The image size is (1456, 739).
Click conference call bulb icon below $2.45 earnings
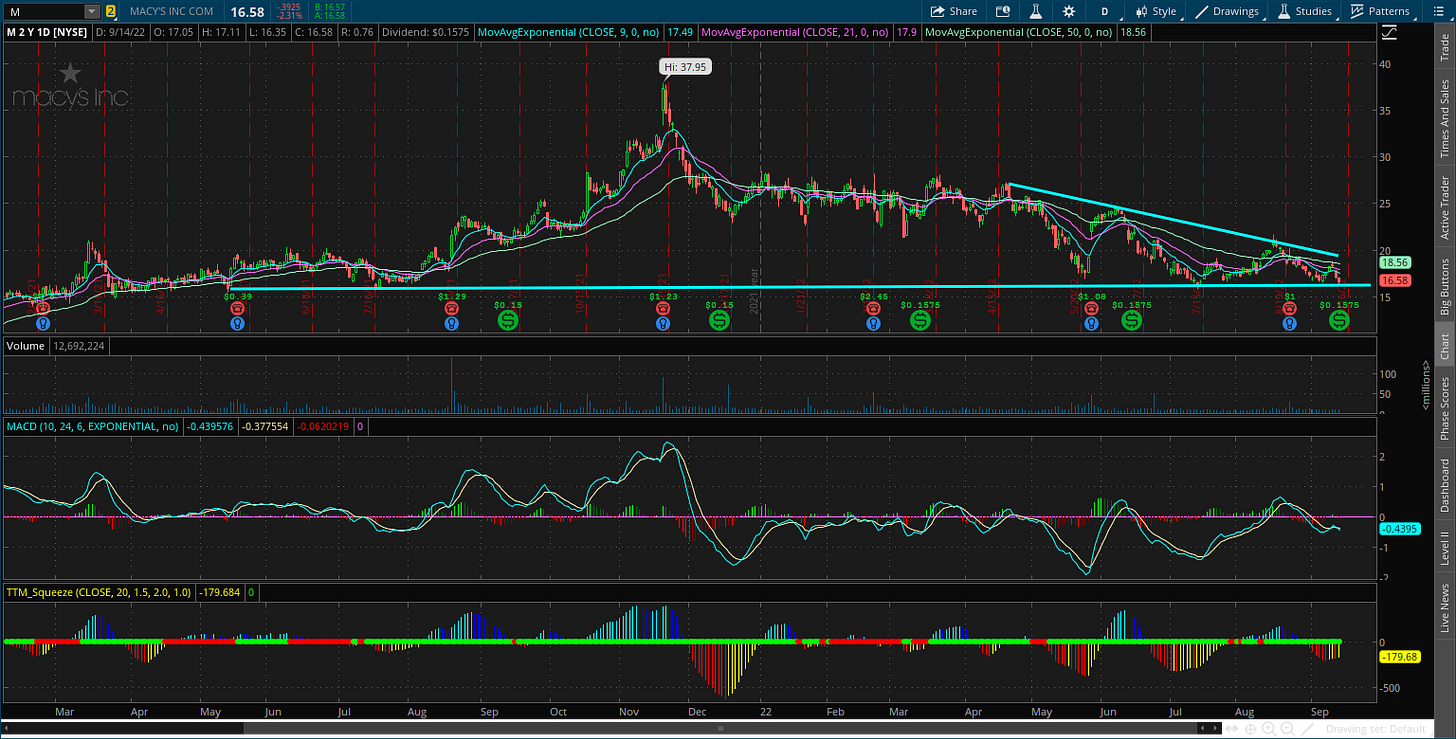tap(873, 323)
